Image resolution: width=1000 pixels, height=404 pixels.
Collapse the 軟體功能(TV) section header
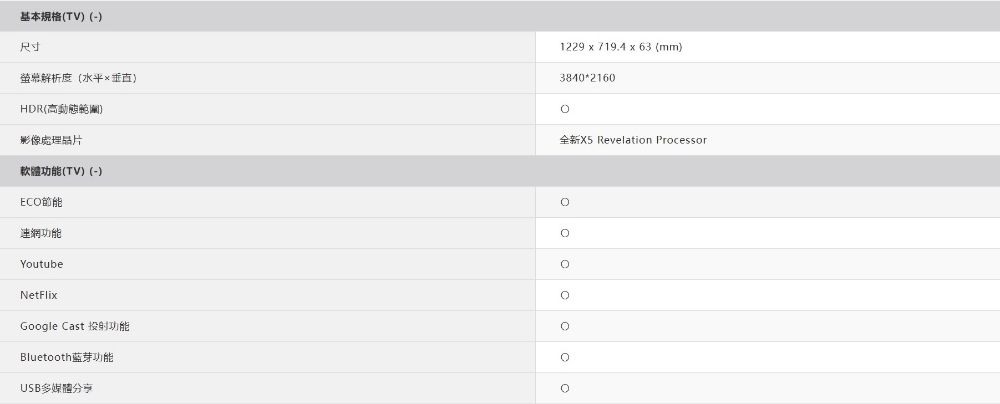coord(97,171)
